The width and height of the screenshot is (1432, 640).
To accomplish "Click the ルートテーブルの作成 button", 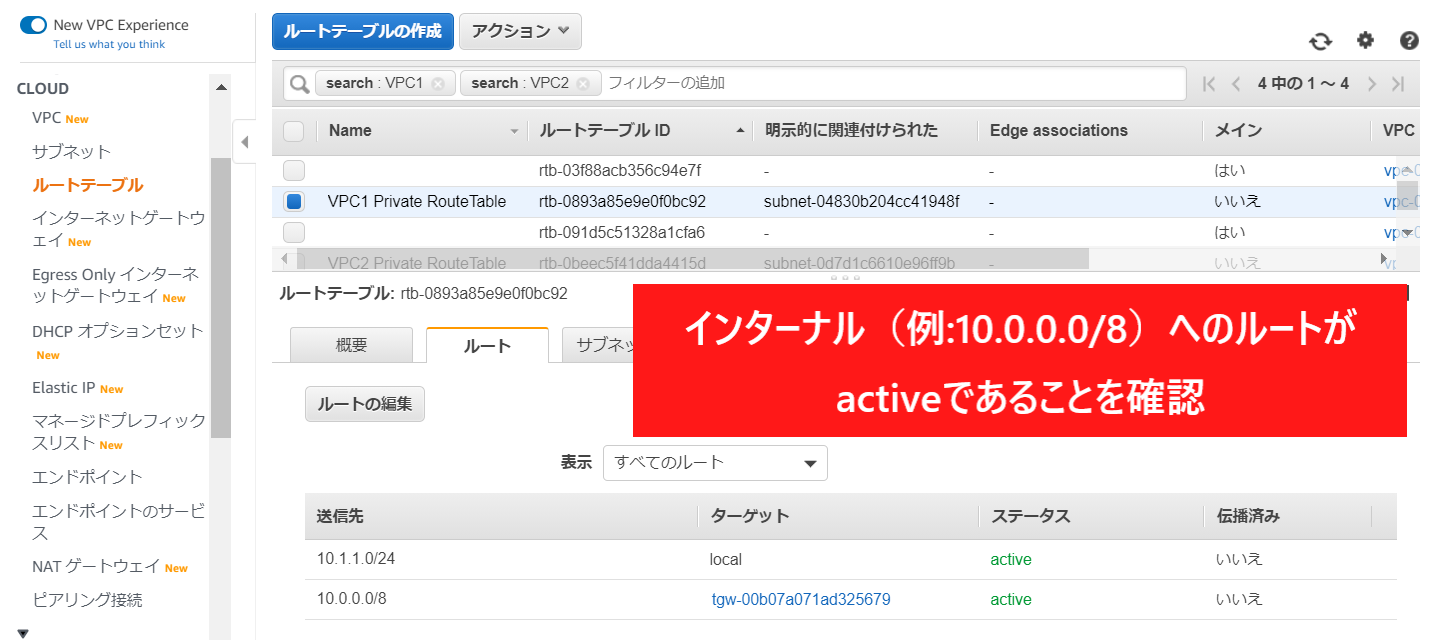I will point(362,31).
